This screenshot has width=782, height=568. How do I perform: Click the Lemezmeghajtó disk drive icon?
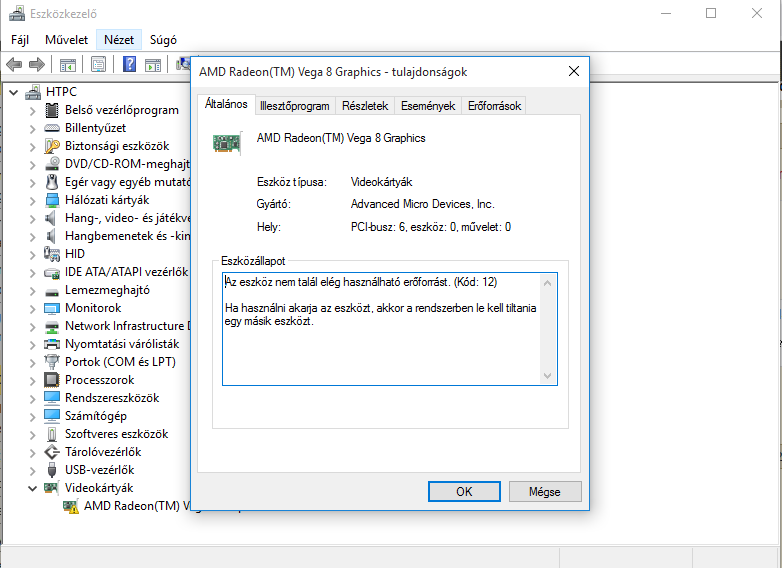(x=52, y=291)
